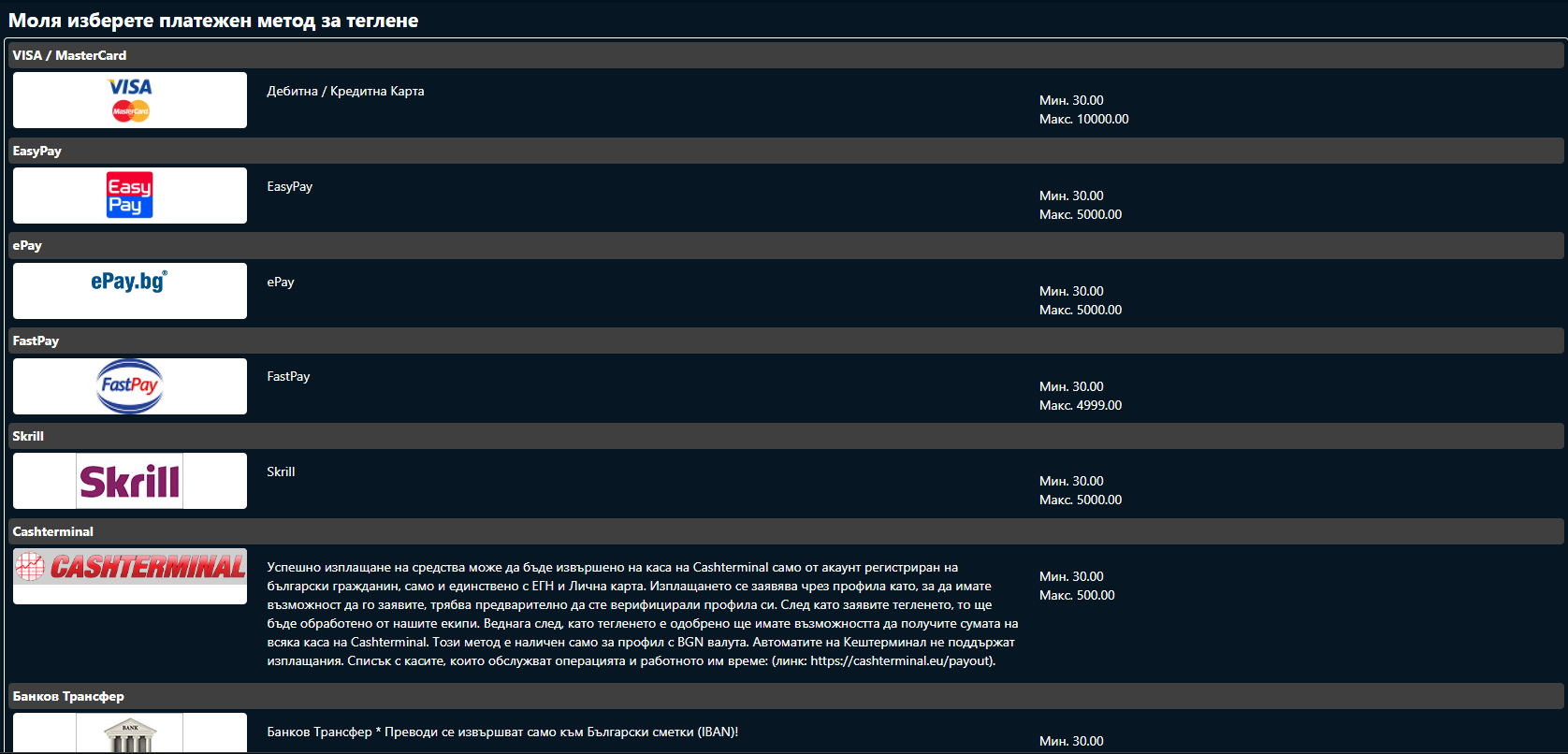Select the VISA MasterCard logo
This screenshot has height=754, width=1568.
pyautogui.click(x=130, y=100)
